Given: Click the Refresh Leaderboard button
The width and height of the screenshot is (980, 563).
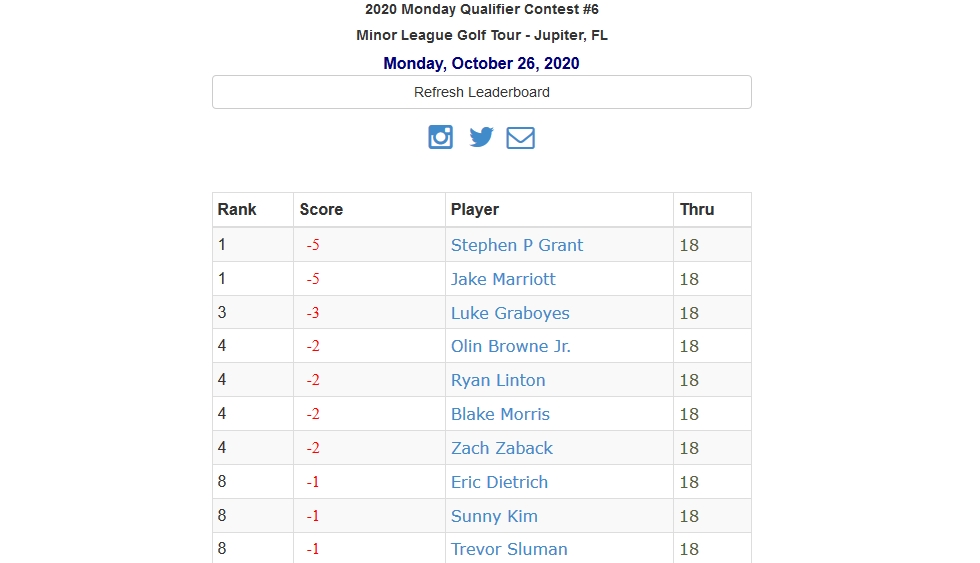Looking at the screenshot, I should (x=482, y=92).
